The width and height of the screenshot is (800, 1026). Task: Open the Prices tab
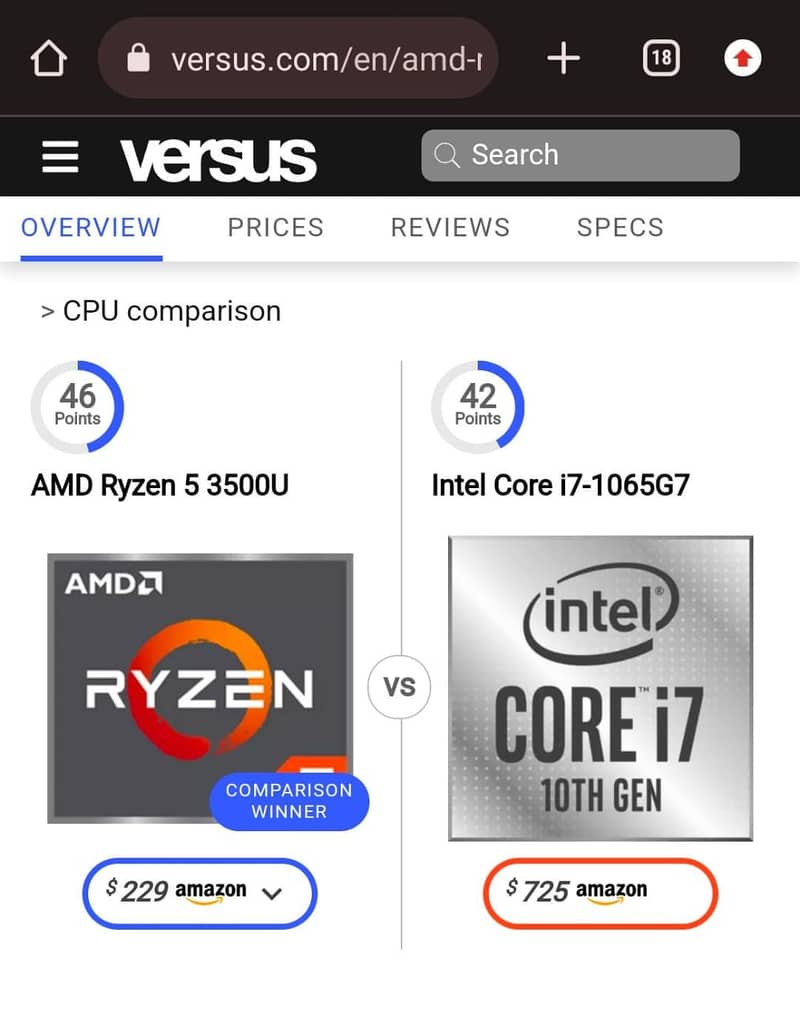275,228
